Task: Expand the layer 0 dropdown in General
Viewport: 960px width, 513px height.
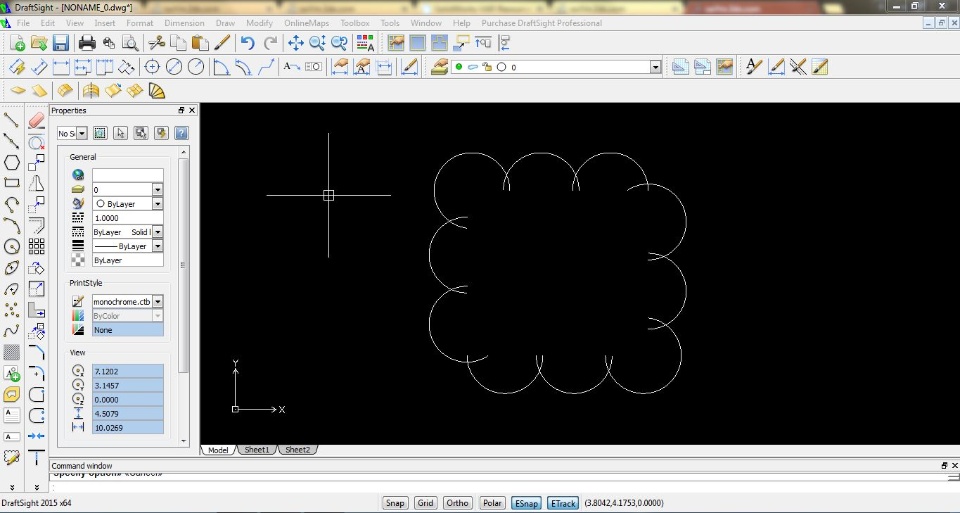Action: click(157, 190)
